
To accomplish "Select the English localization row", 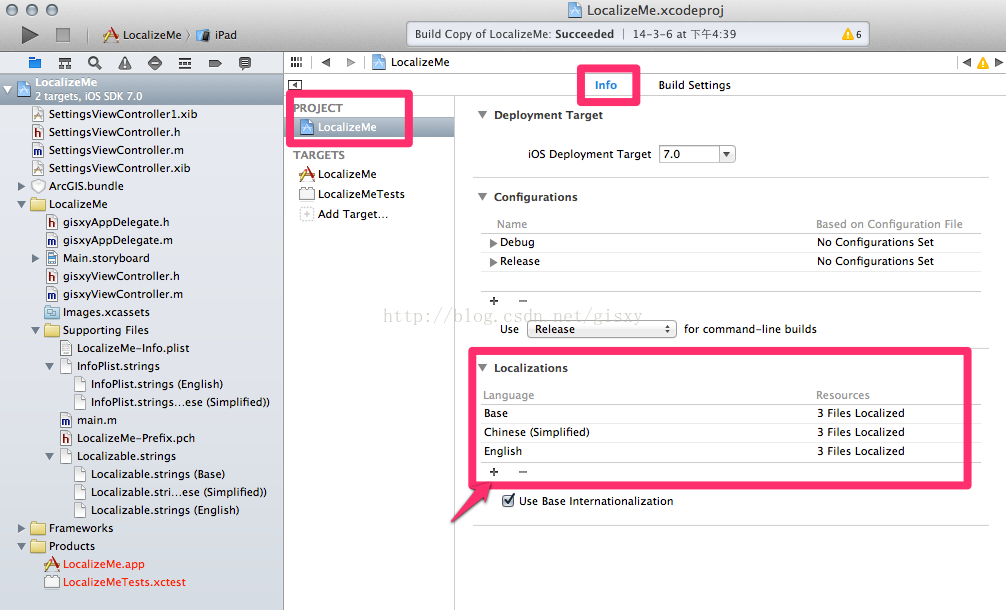I will click(731, 451).
